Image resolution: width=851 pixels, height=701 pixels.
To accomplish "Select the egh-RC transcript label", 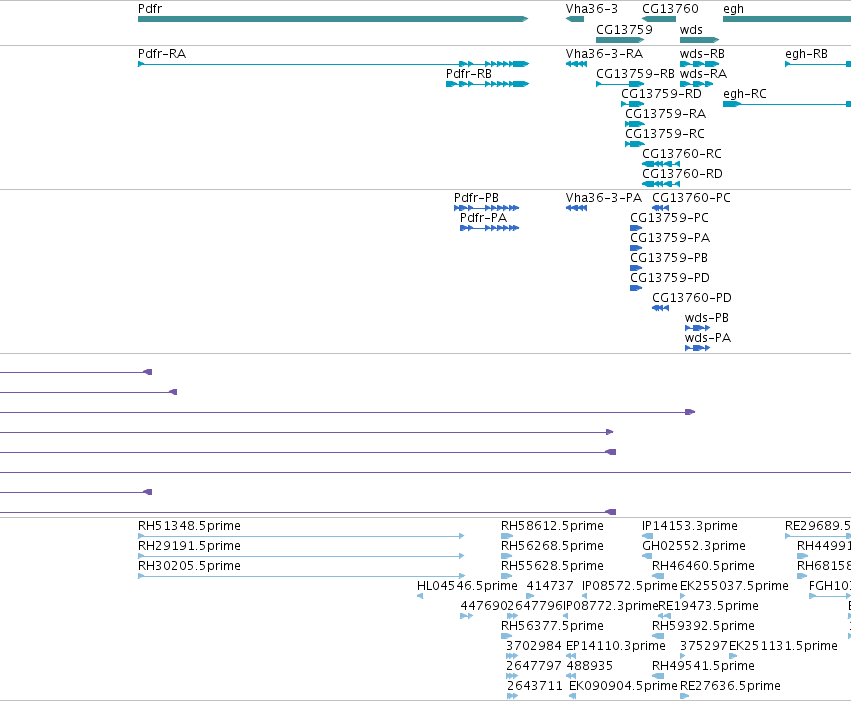I will tap(745, 94).
